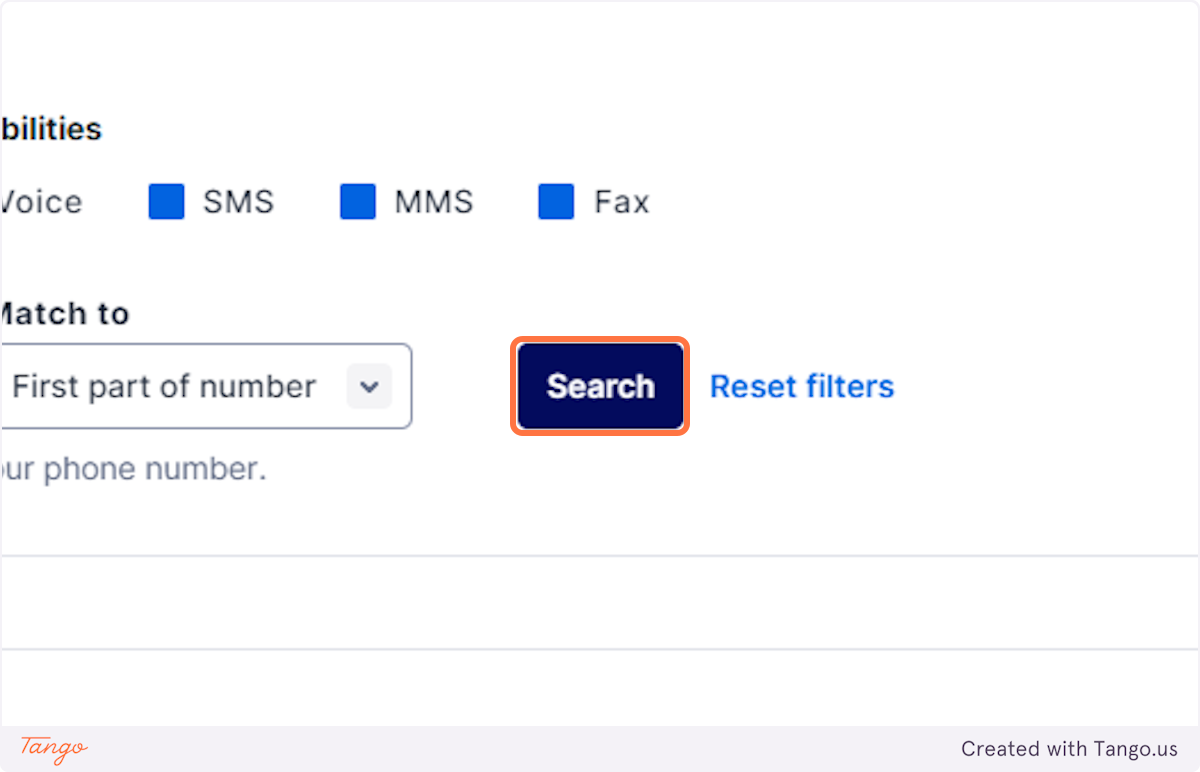Open the 'First part of number' dropdown
1200x772 pixels.
(x=206, y=386)
